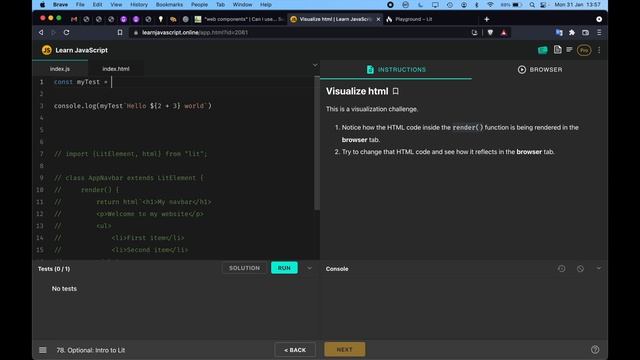Click the SOLUTION button
Viewport: 640px width, 360px height.
[244, 268]
